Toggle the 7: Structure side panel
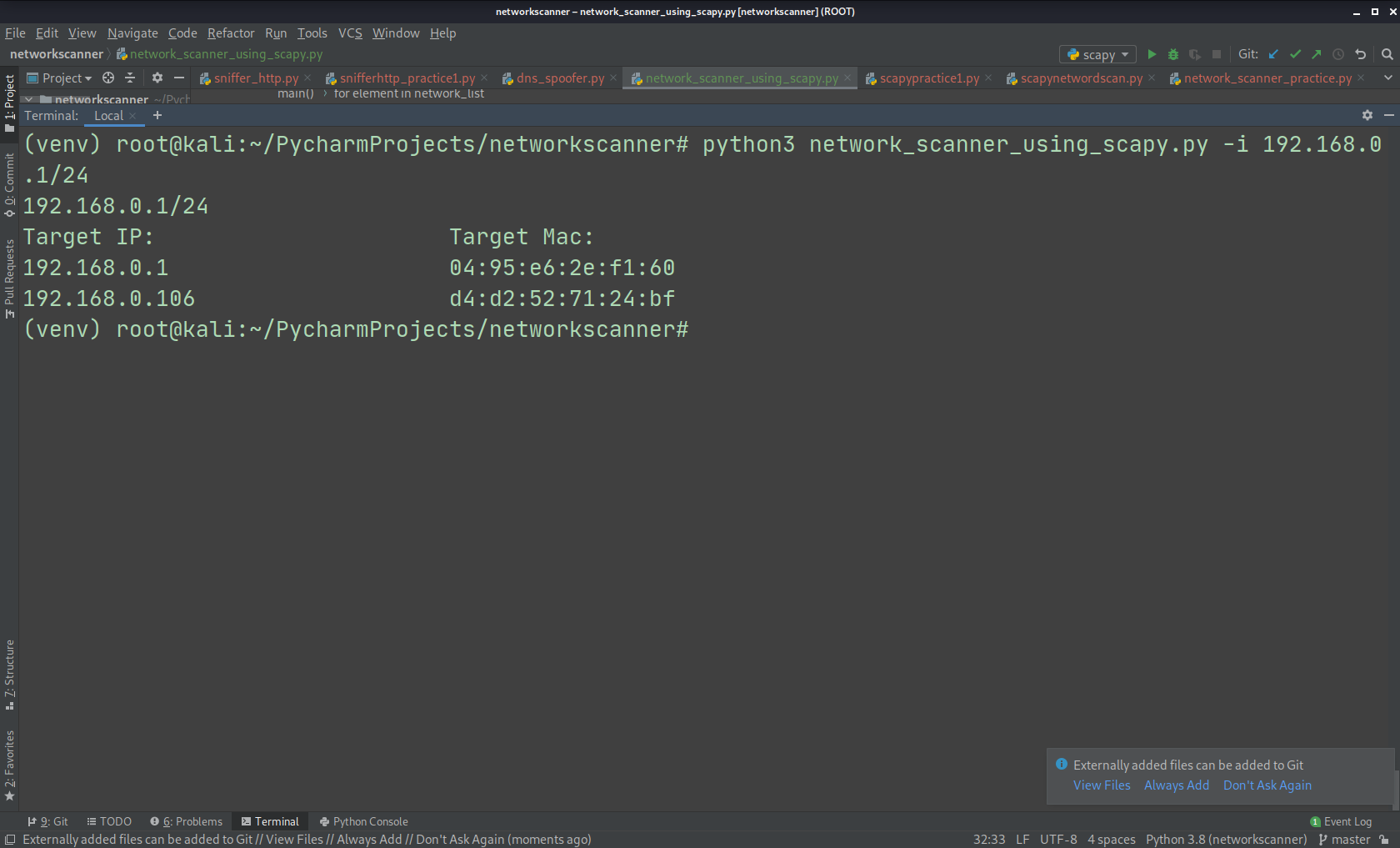1400x848 pixels. click(x=10, y=675)
